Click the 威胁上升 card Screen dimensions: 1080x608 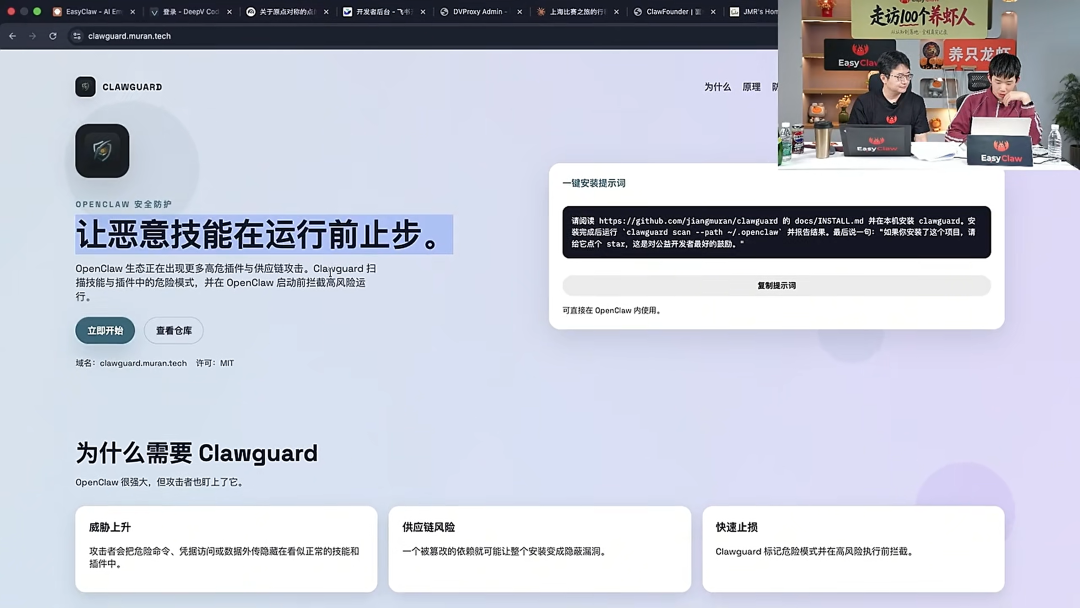tap(226, 549)
